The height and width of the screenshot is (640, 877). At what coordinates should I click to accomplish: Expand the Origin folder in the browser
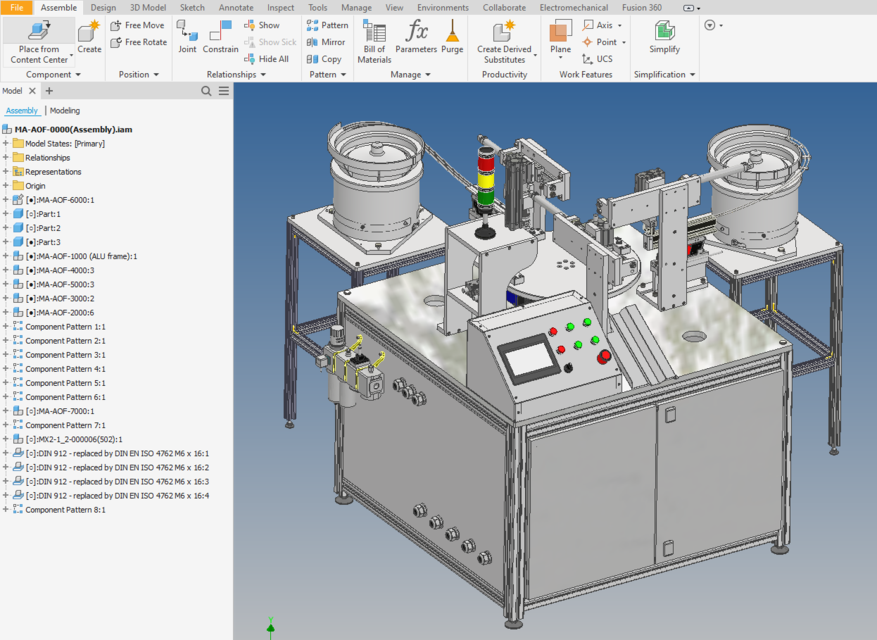8,185
